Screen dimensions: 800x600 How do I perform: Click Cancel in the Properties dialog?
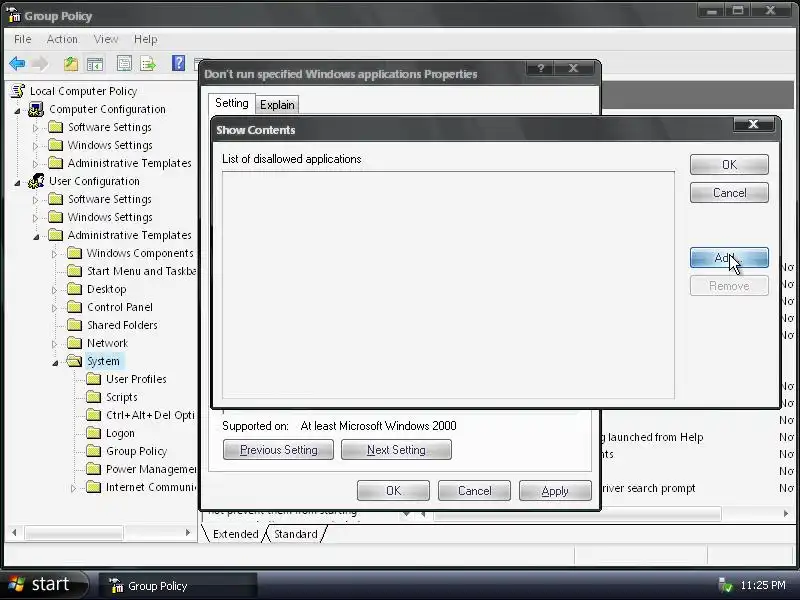pyautogui.click(x=474, y=490)
